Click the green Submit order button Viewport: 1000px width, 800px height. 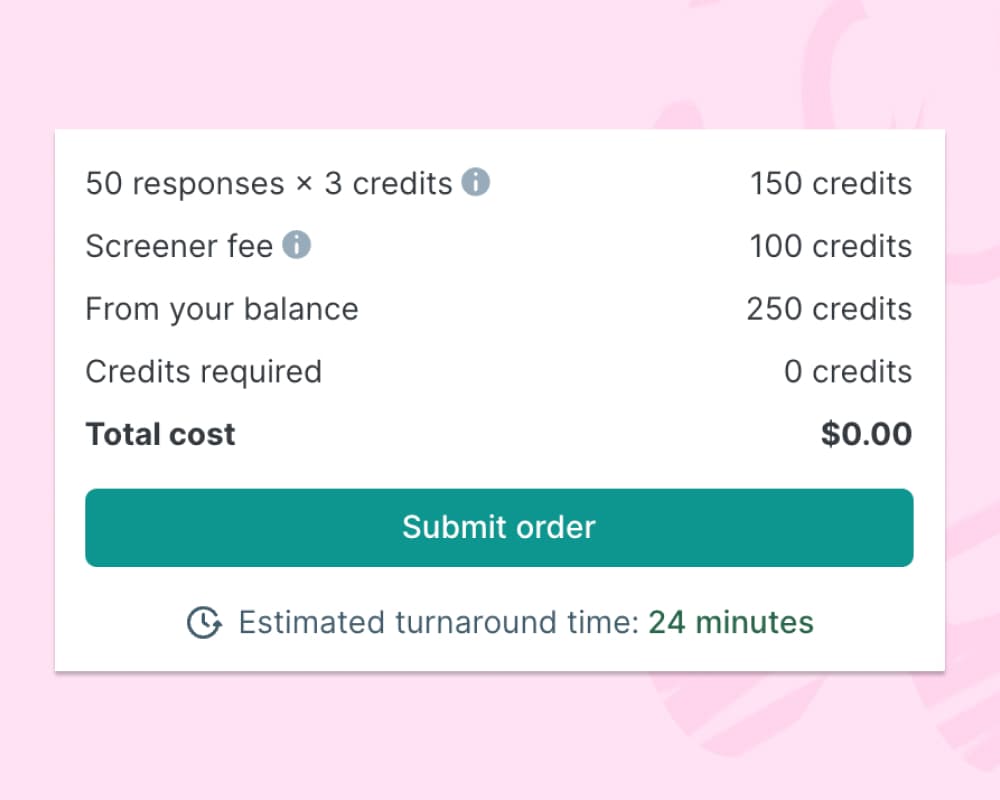(x=499, y=527)
